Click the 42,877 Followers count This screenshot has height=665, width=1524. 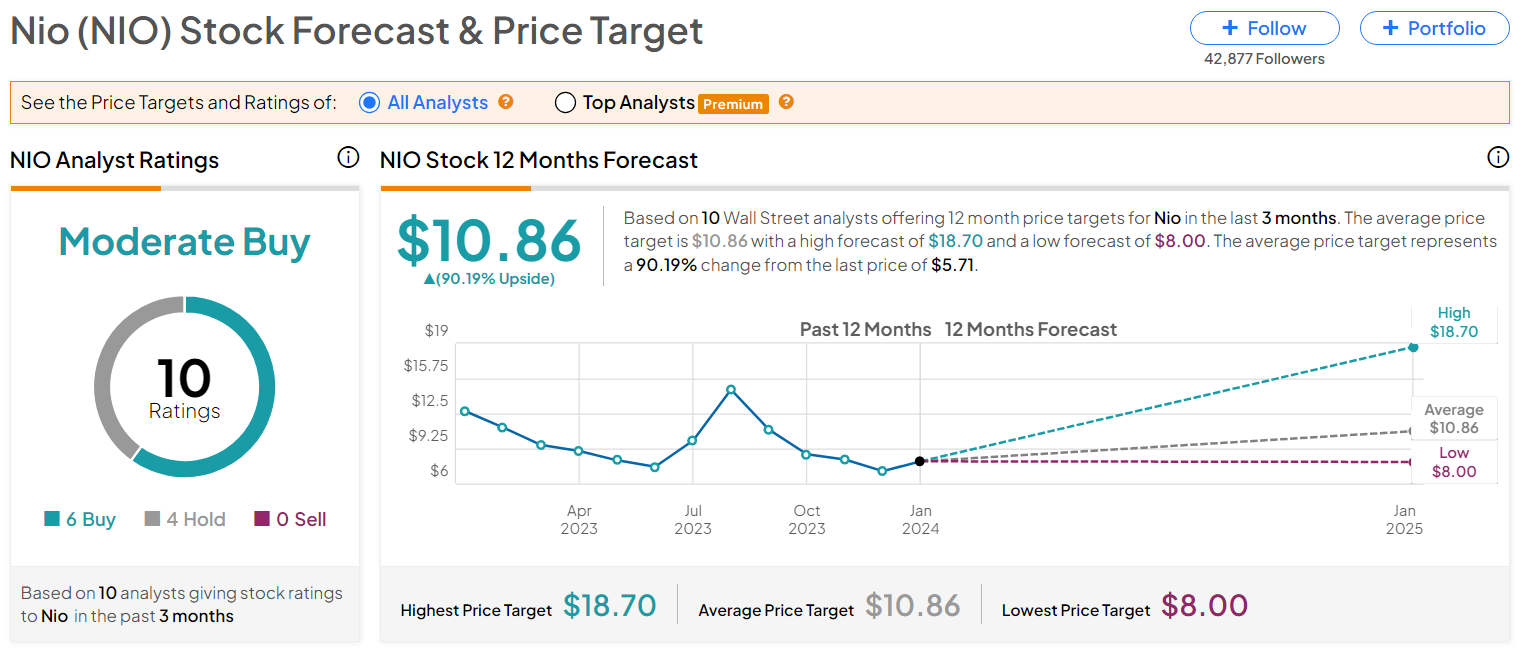coord(1264,59)
